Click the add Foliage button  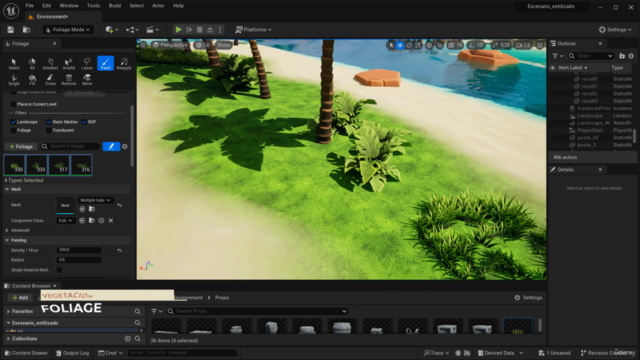(x=21, y=146)
